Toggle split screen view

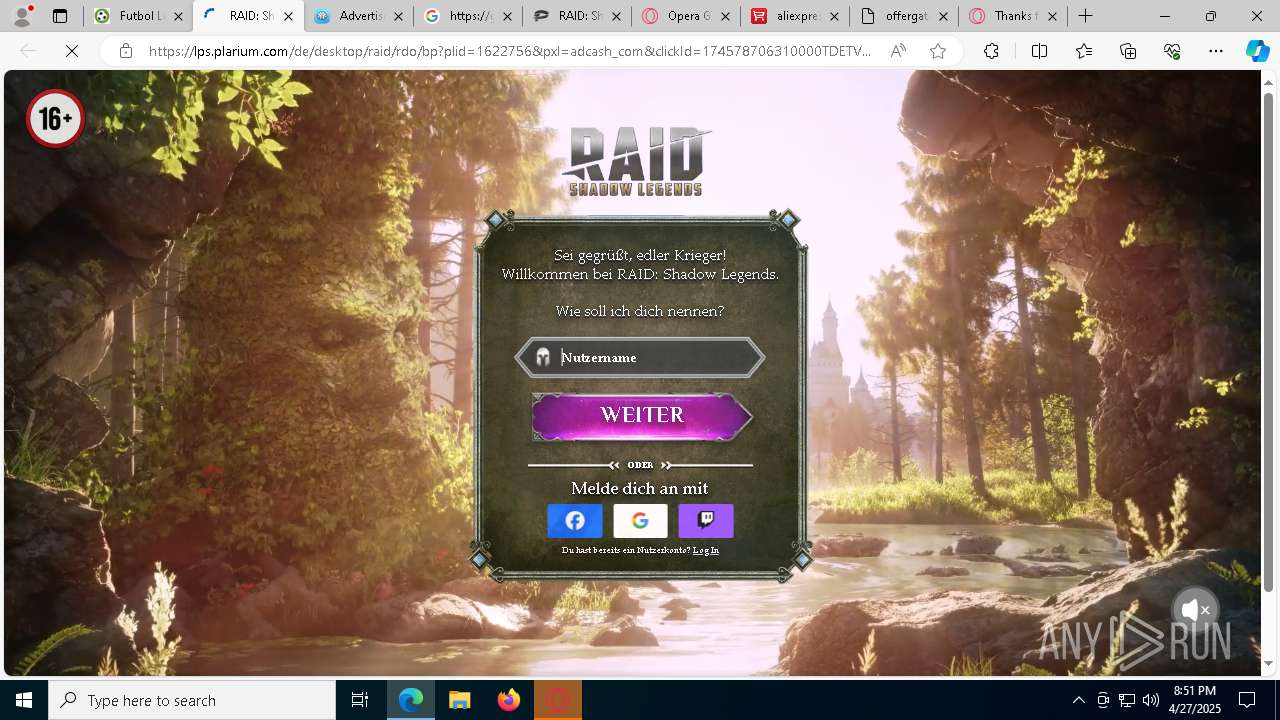1039,51
